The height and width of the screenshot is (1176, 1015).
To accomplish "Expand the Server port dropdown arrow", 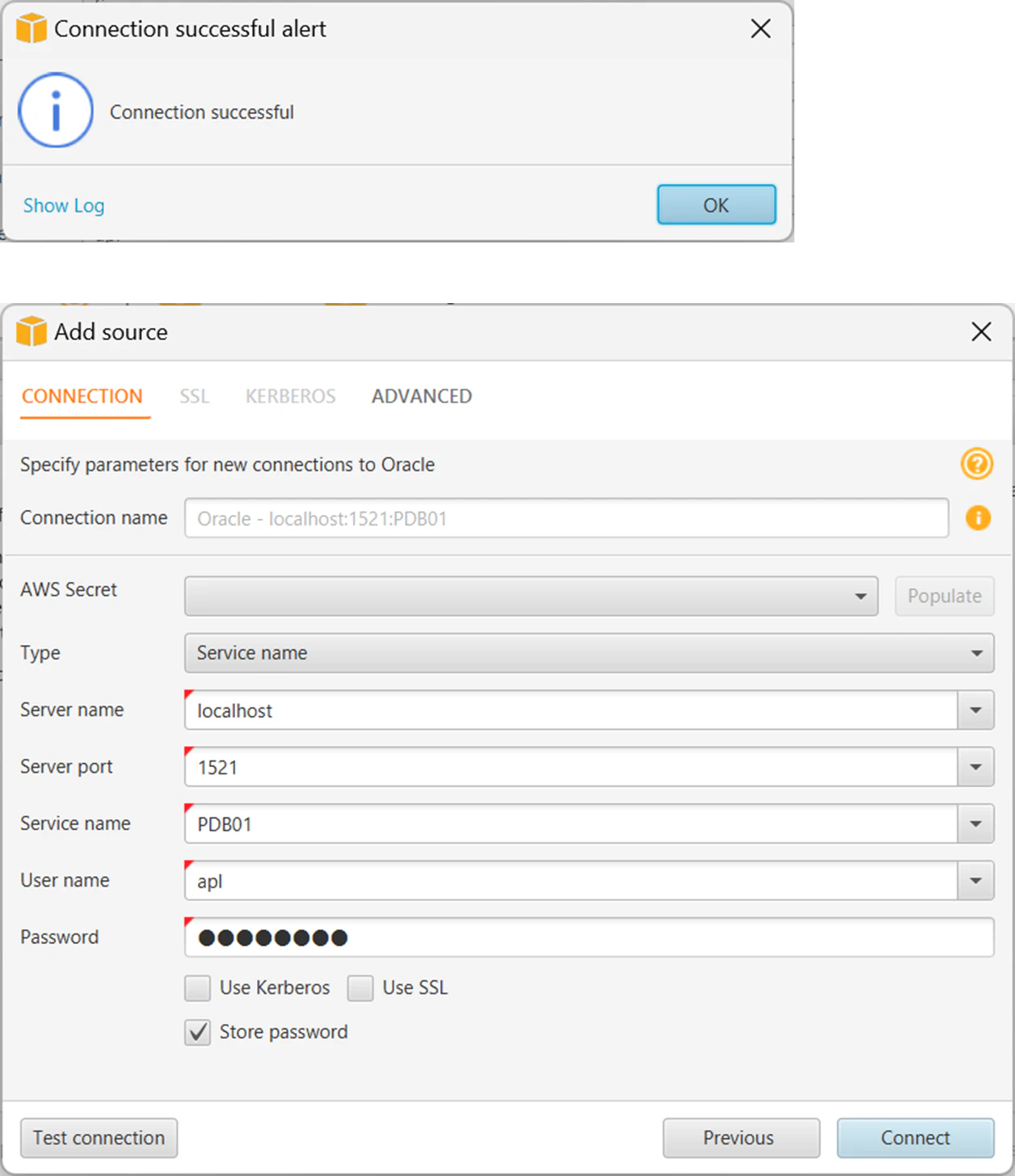I will (976, 767).
